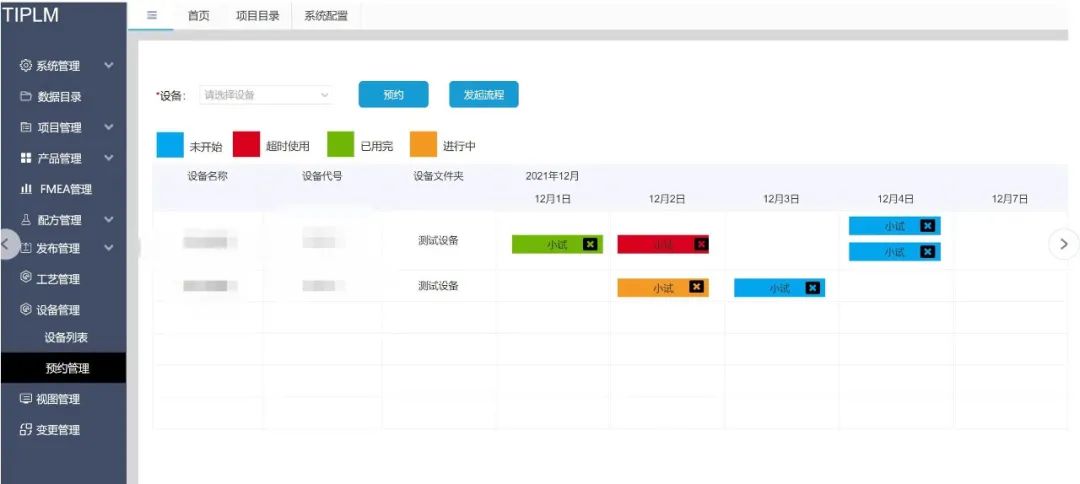Expand the 产品管理 sidebar section

(x=108, y=158)
